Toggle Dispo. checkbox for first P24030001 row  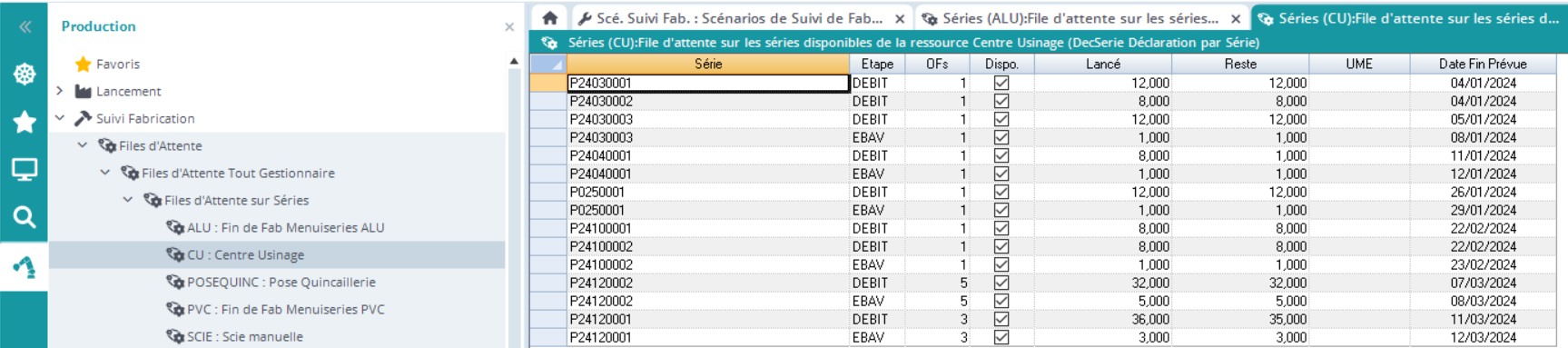1001,83
